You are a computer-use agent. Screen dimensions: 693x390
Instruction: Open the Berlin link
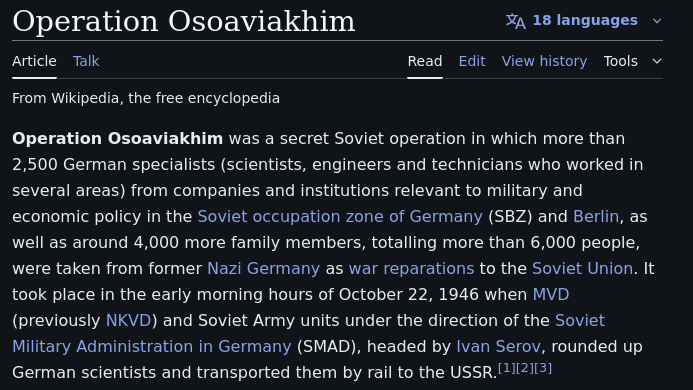click(x=596, y=217)
